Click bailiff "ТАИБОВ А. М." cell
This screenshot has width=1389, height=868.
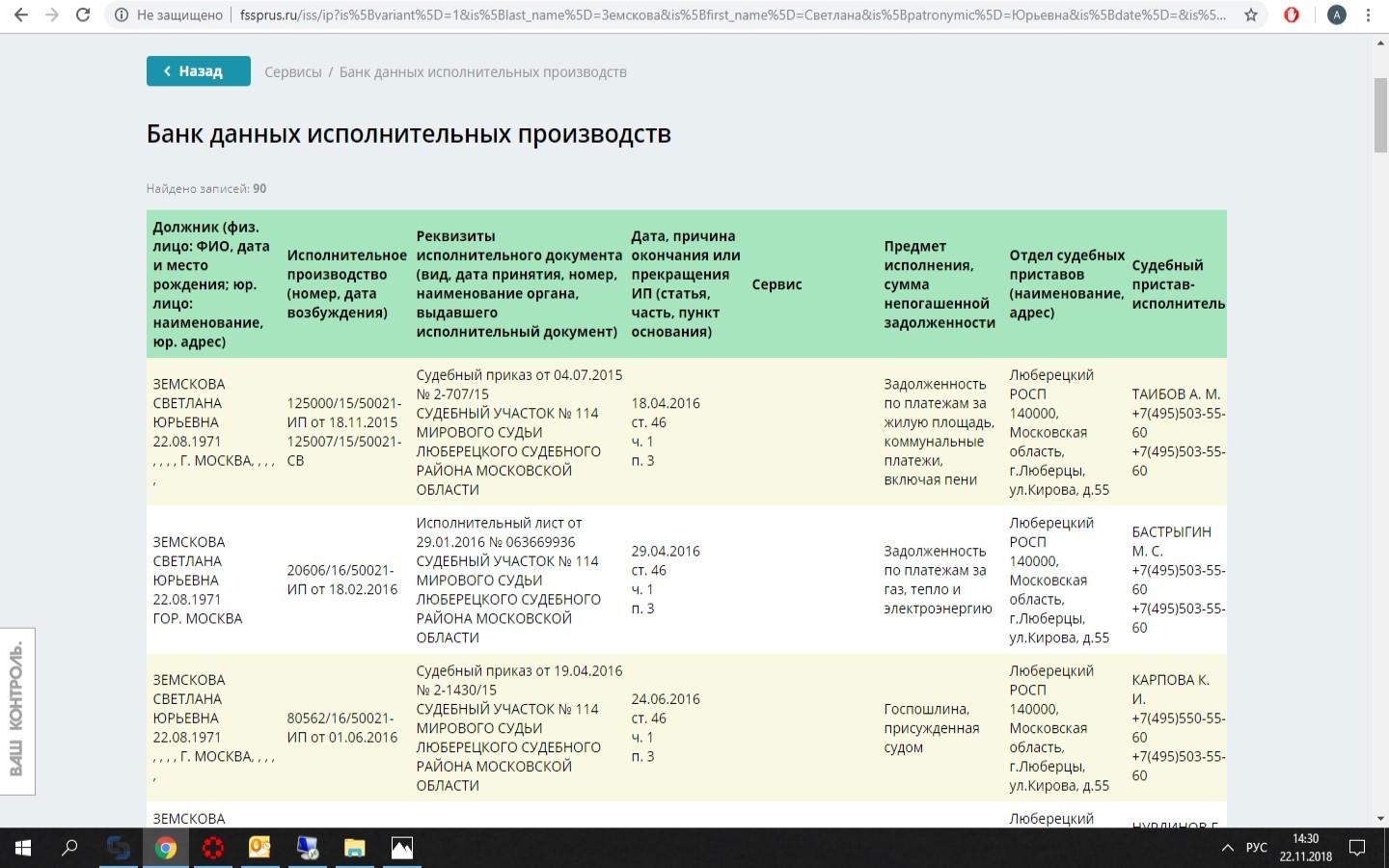pyautogui.click(x=1178, y=432)
